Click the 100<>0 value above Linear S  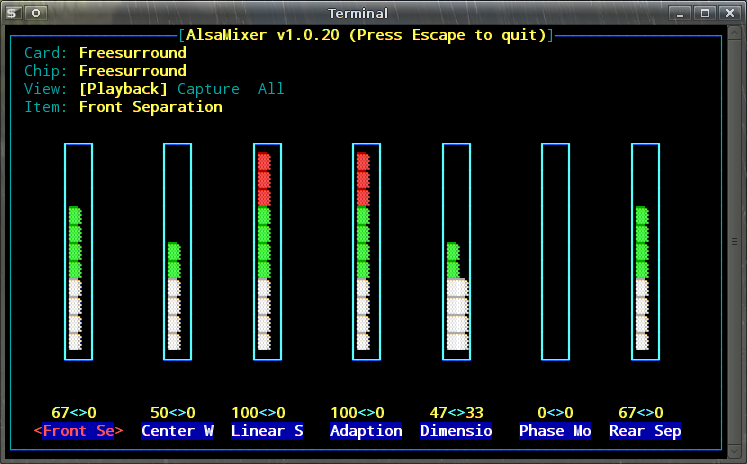[x=258, y=413]
